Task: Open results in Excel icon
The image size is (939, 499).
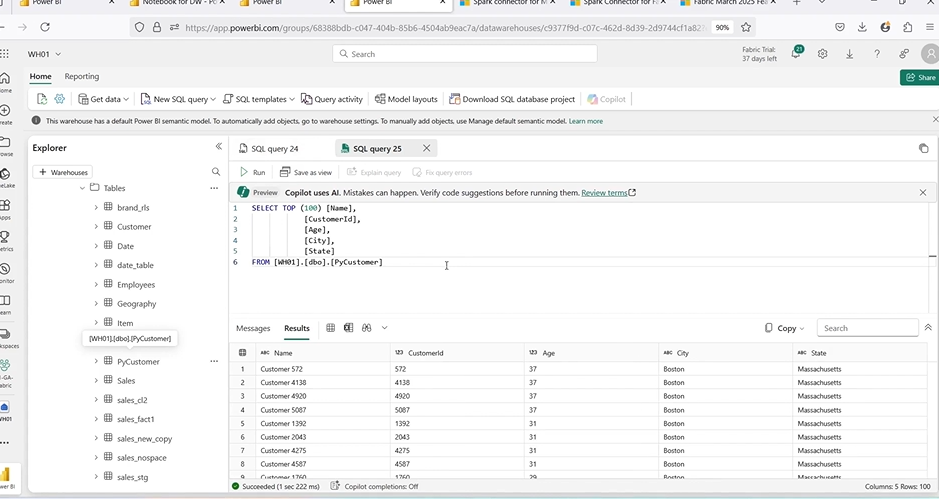Action: pyautogui.click(x=349, y=328)
